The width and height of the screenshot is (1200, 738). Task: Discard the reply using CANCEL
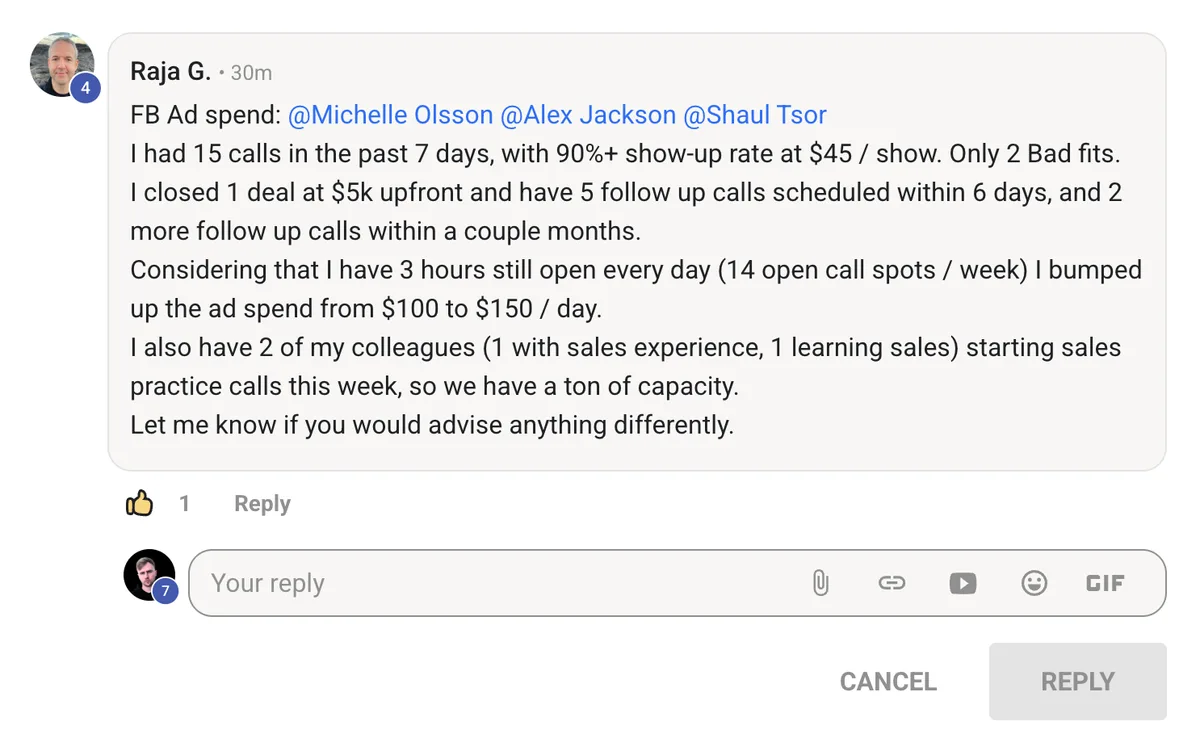(x=887, y=681)
